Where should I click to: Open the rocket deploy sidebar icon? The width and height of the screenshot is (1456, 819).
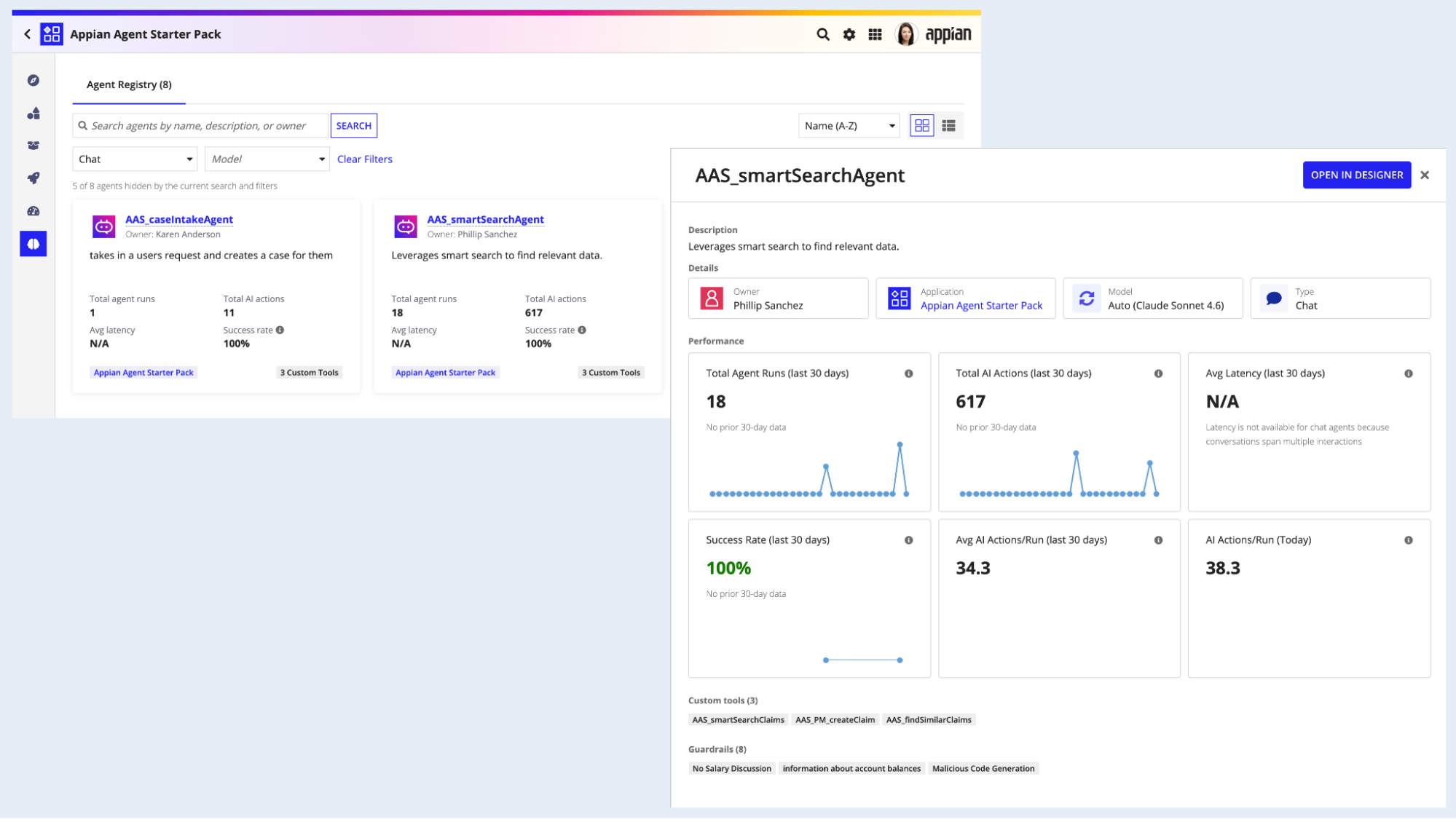tap(34, 178)
